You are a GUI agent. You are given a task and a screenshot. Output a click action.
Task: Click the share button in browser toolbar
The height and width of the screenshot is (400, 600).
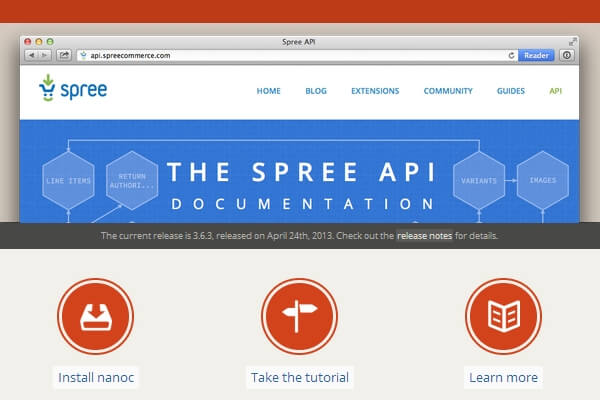coord(64,56)
